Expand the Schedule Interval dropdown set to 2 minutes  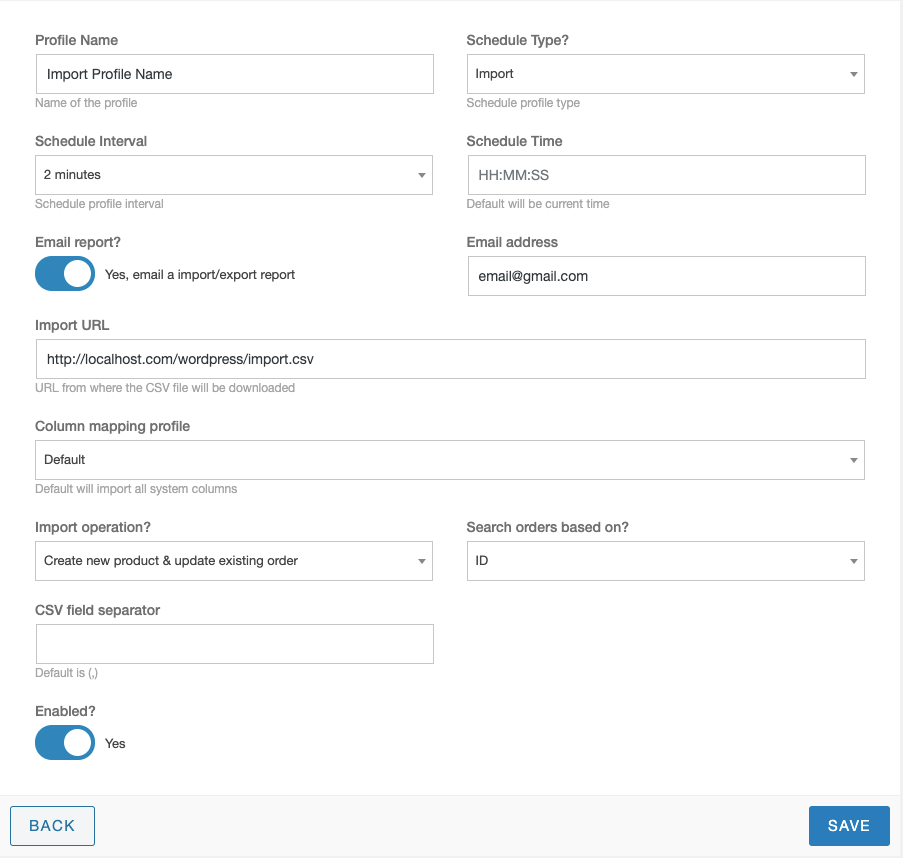coord(234,175)
